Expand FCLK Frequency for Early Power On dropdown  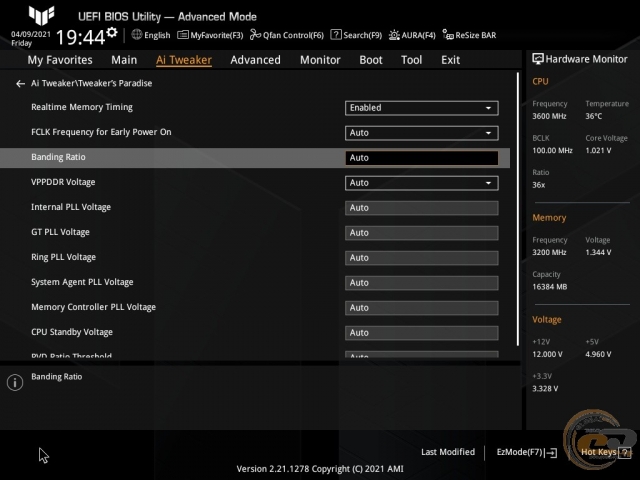pos(422,133)
